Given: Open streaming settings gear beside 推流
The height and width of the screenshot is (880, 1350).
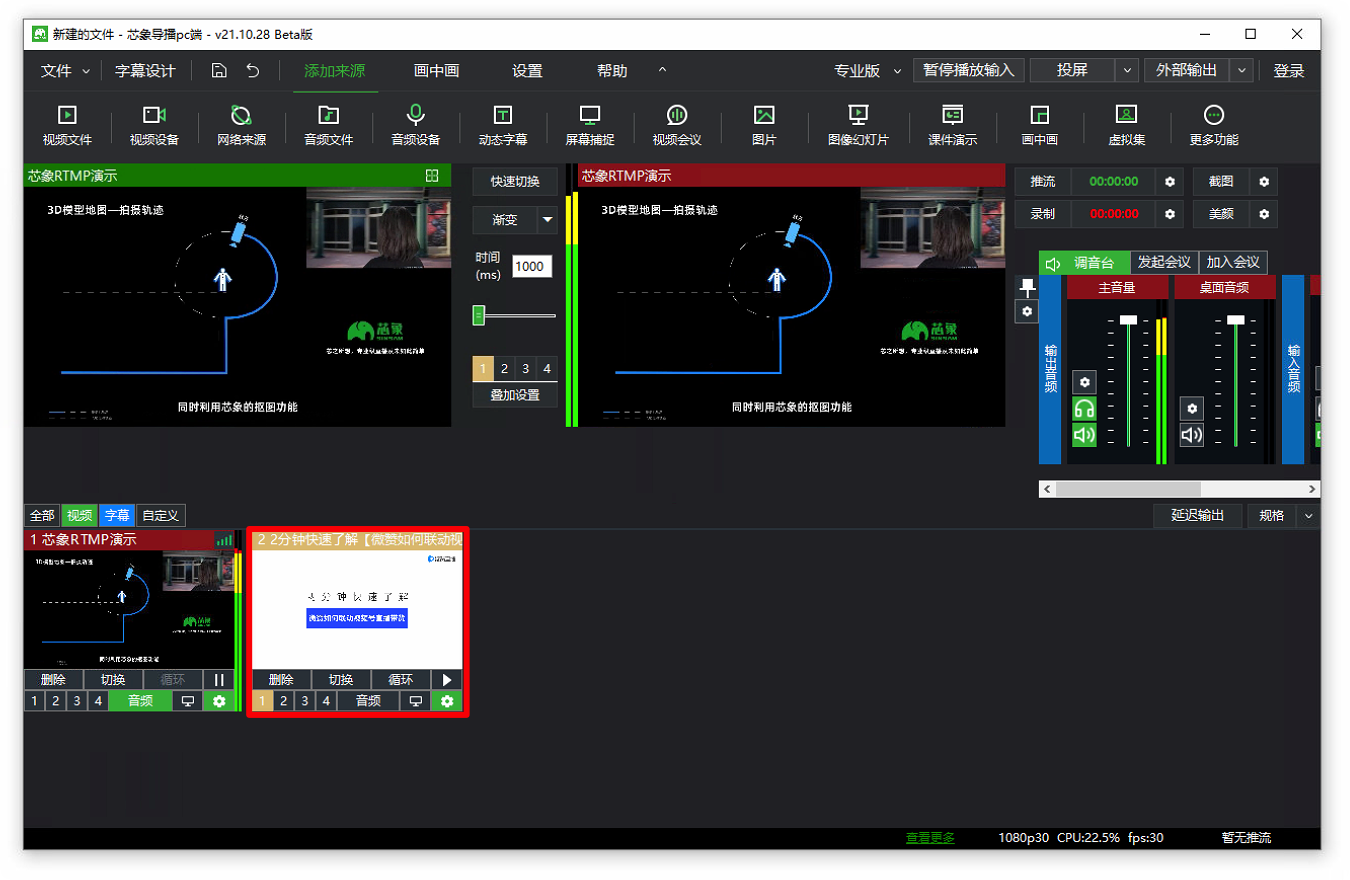Looking at the screenshot, I should coord(1170,182).
